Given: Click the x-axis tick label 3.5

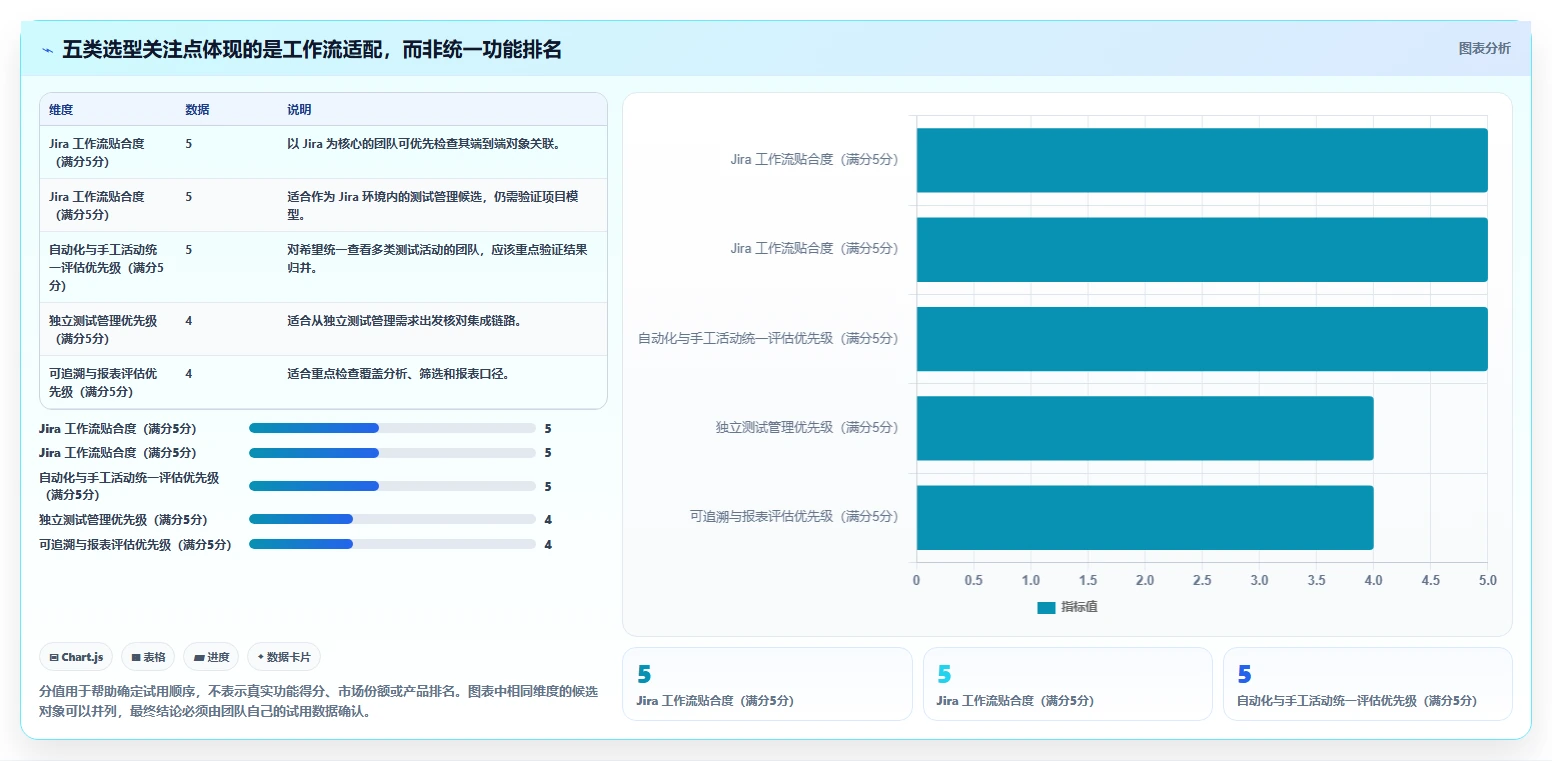Looking at the screenshot, I should pos(1316,580).
